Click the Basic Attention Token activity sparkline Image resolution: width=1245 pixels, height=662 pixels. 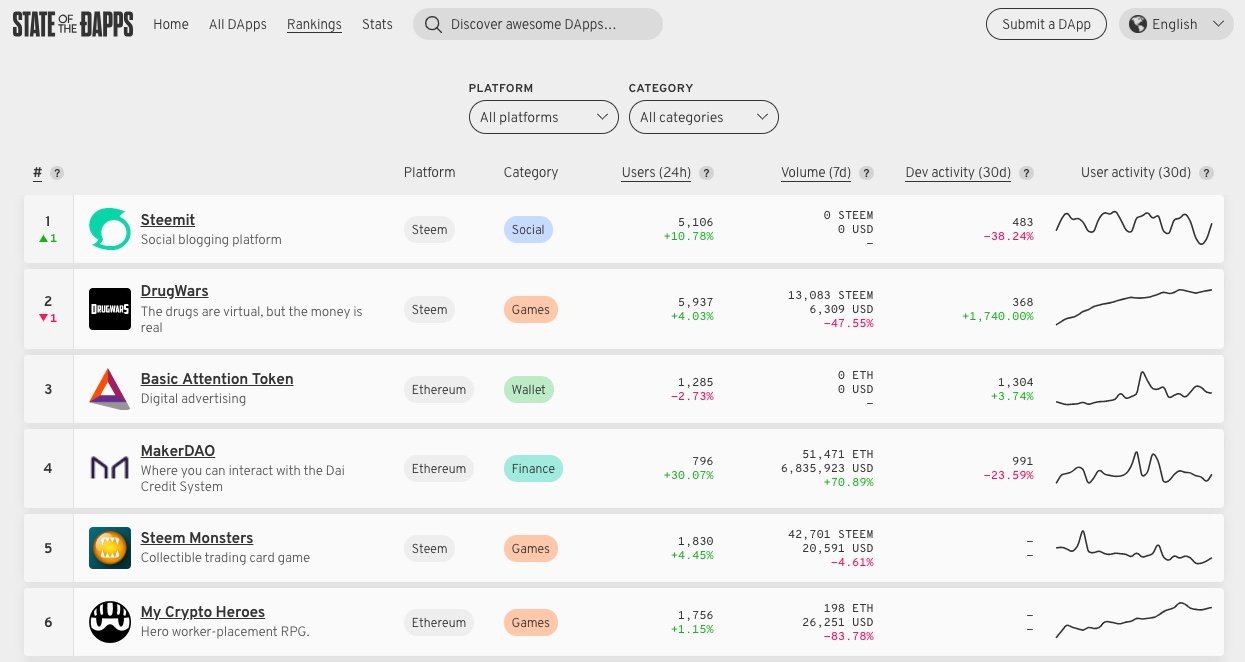pos(1134,388)
